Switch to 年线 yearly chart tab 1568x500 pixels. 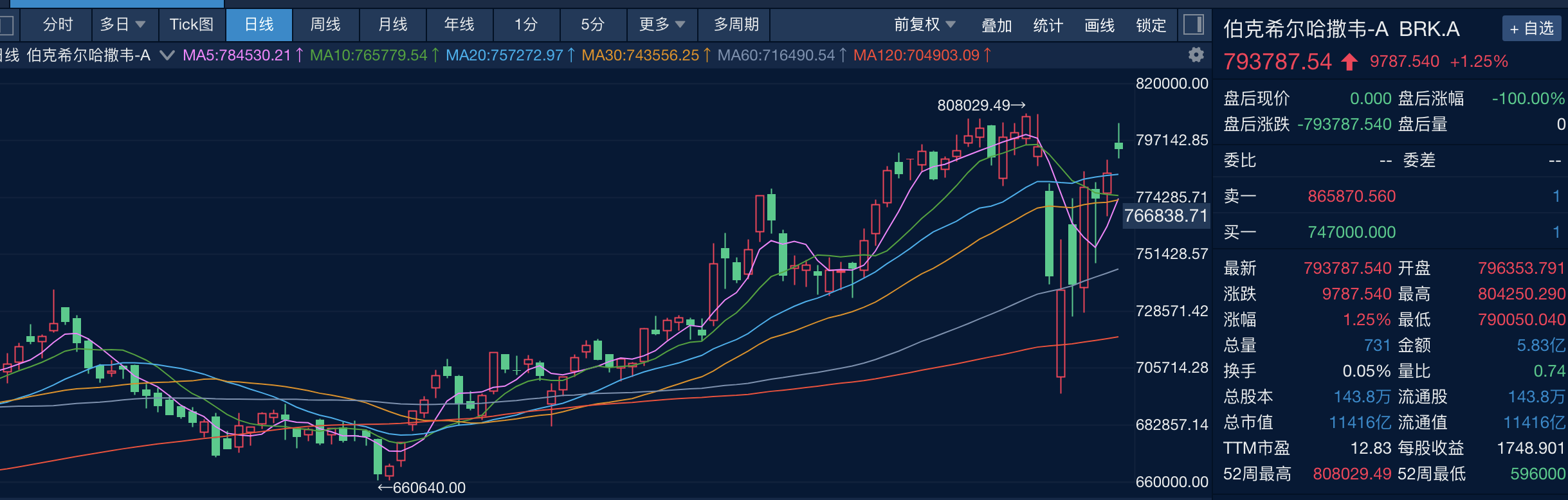pos(459,25)
